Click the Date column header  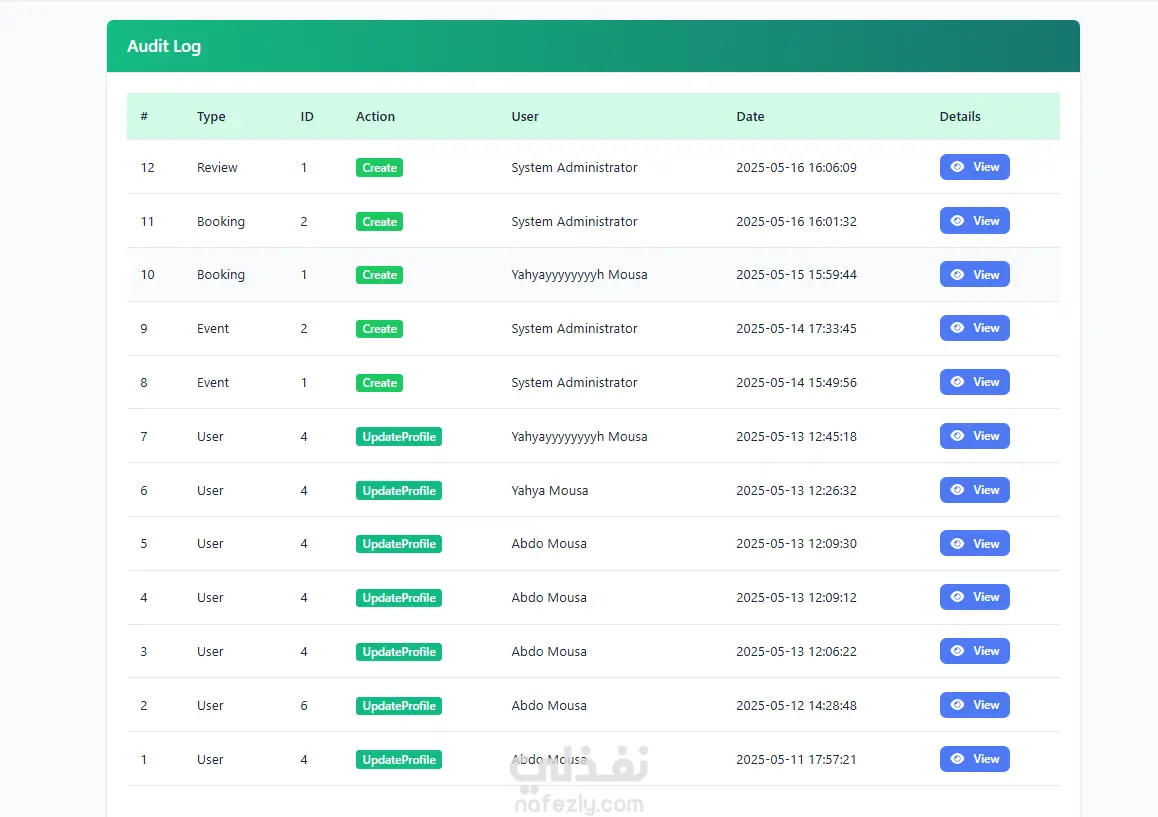click(750, 117)
